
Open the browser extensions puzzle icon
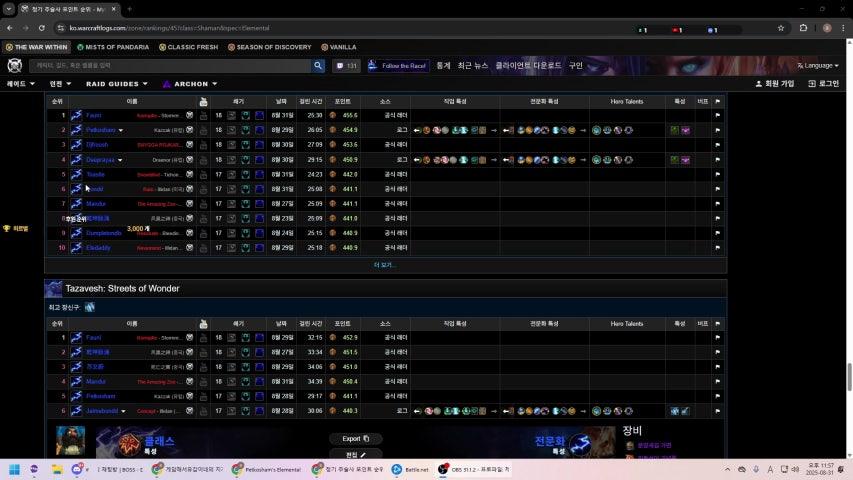(803, 28)
